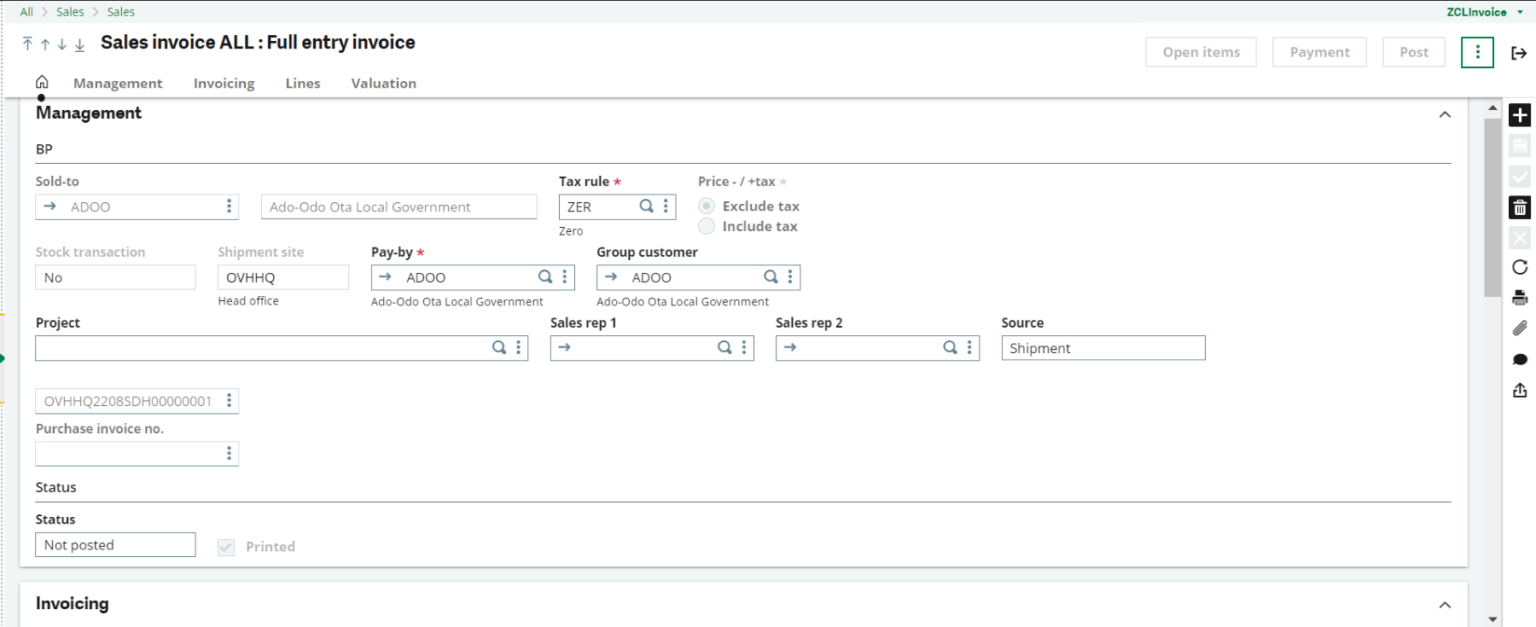Click the Delete trash icon in right sidebar
Image resolution: width=1536 pixels, height=627 pixels.
(x=1519, y=207)
